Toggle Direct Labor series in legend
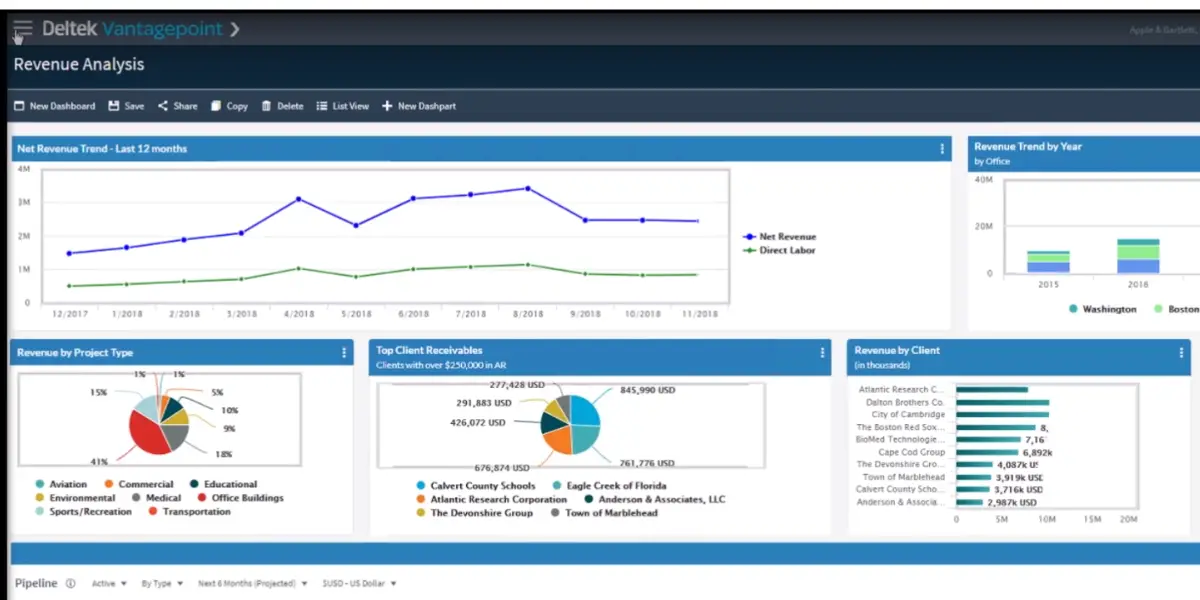The image size is (1200, 600). tap(780, 250)
